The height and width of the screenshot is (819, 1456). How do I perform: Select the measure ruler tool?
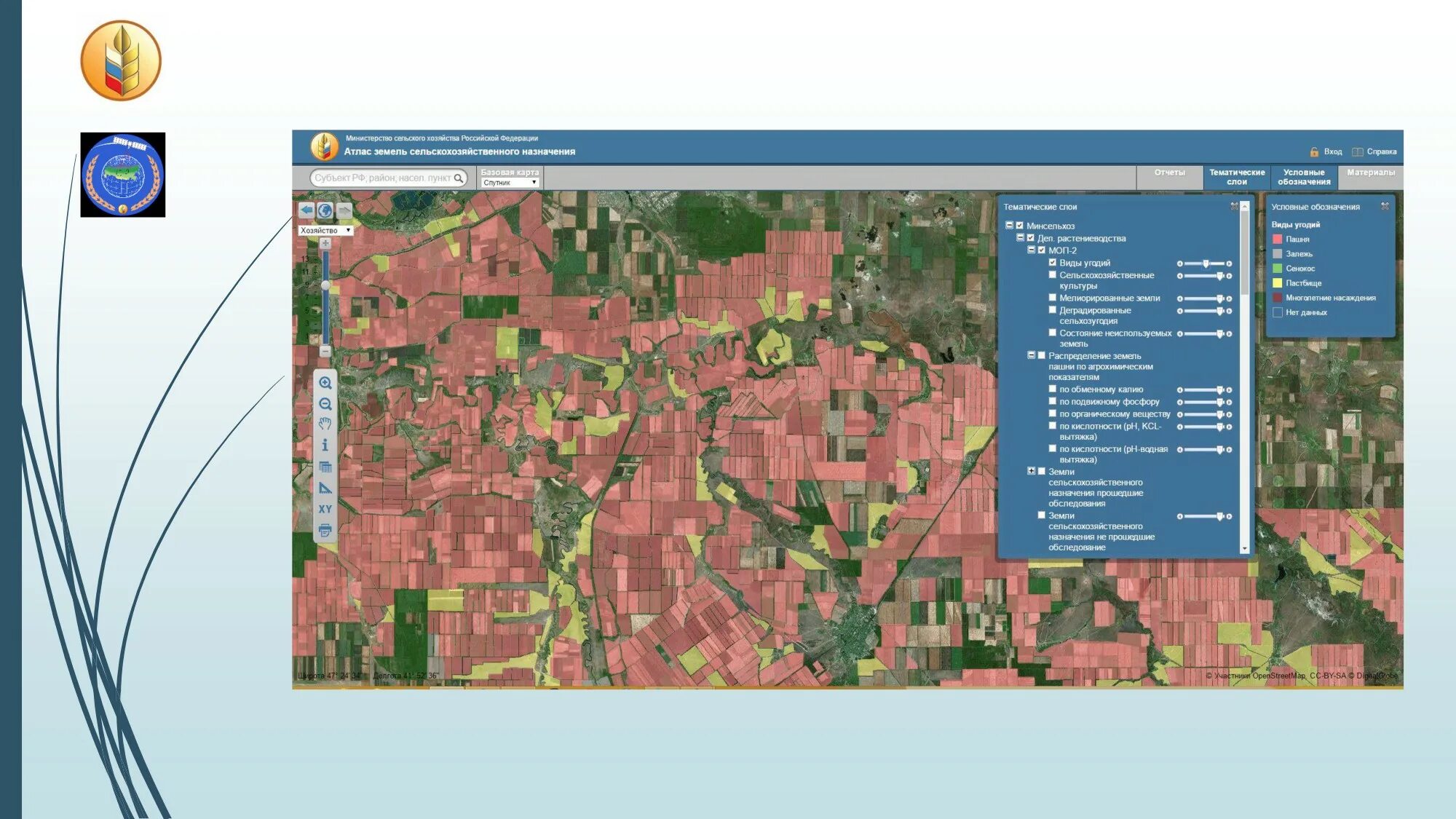click(325, 488)
